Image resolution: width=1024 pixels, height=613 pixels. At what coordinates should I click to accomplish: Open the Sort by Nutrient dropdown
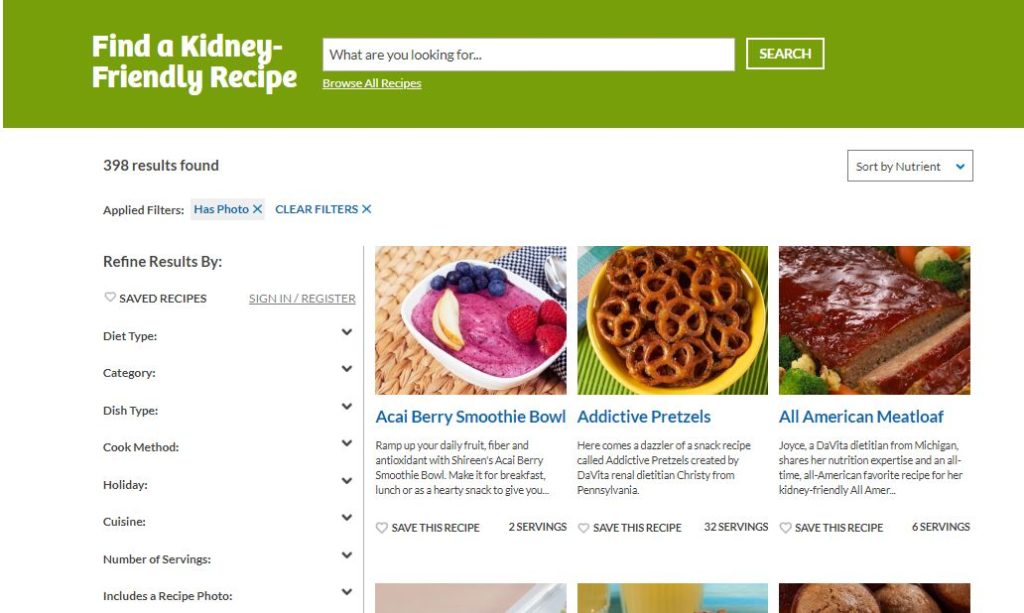pyautogui.click(x=910, y=166)
